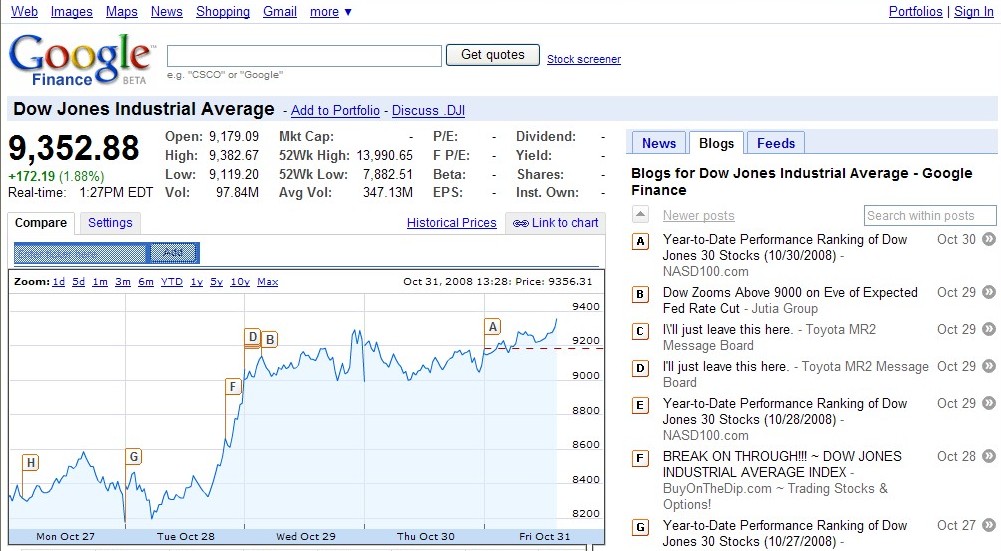
Task: Expand the Oct 30 NASD100.com post arrow
Action: tap(989, 239)
